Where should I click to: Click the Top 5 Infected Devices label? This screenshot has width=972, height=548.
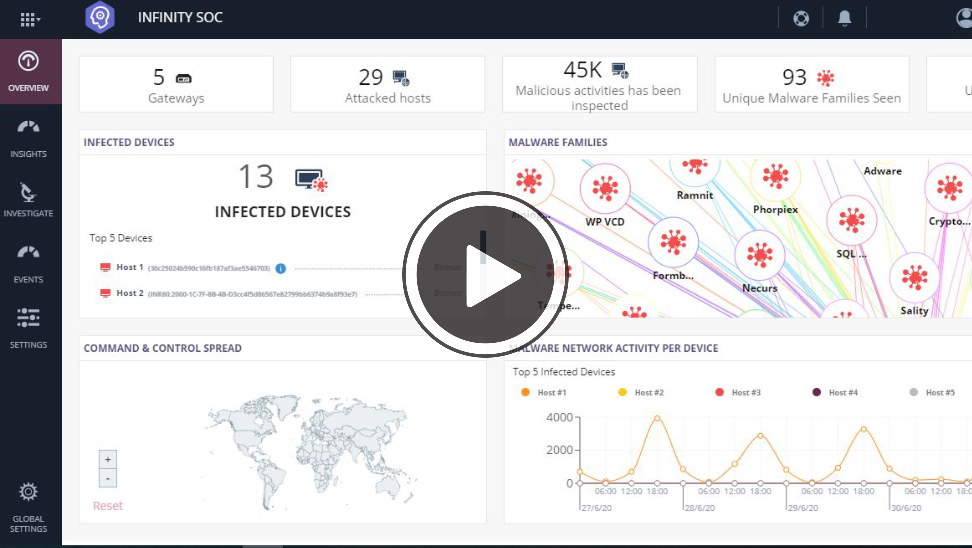[x=563, y=372]
